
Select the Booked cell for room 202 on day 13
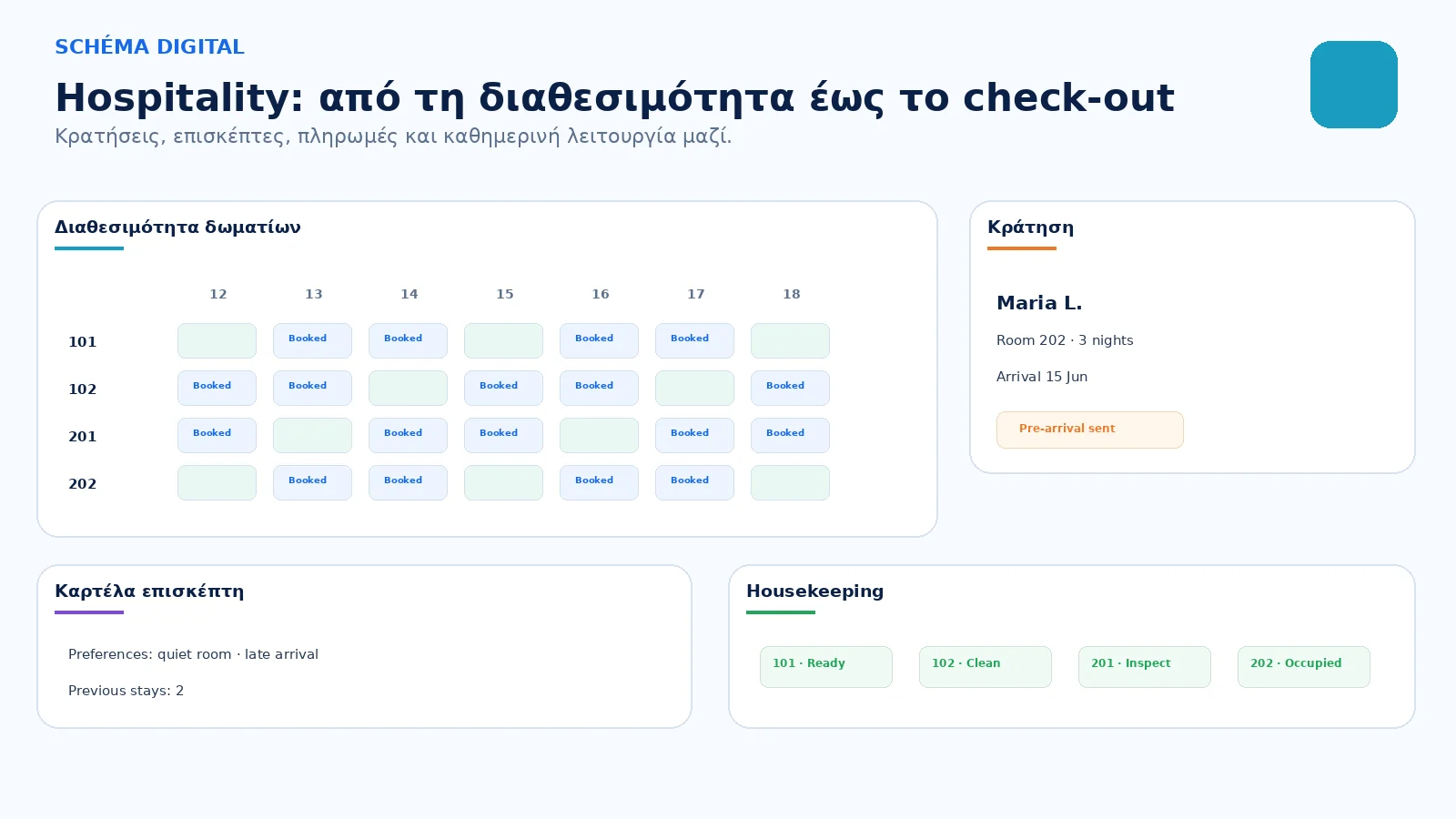312,483
